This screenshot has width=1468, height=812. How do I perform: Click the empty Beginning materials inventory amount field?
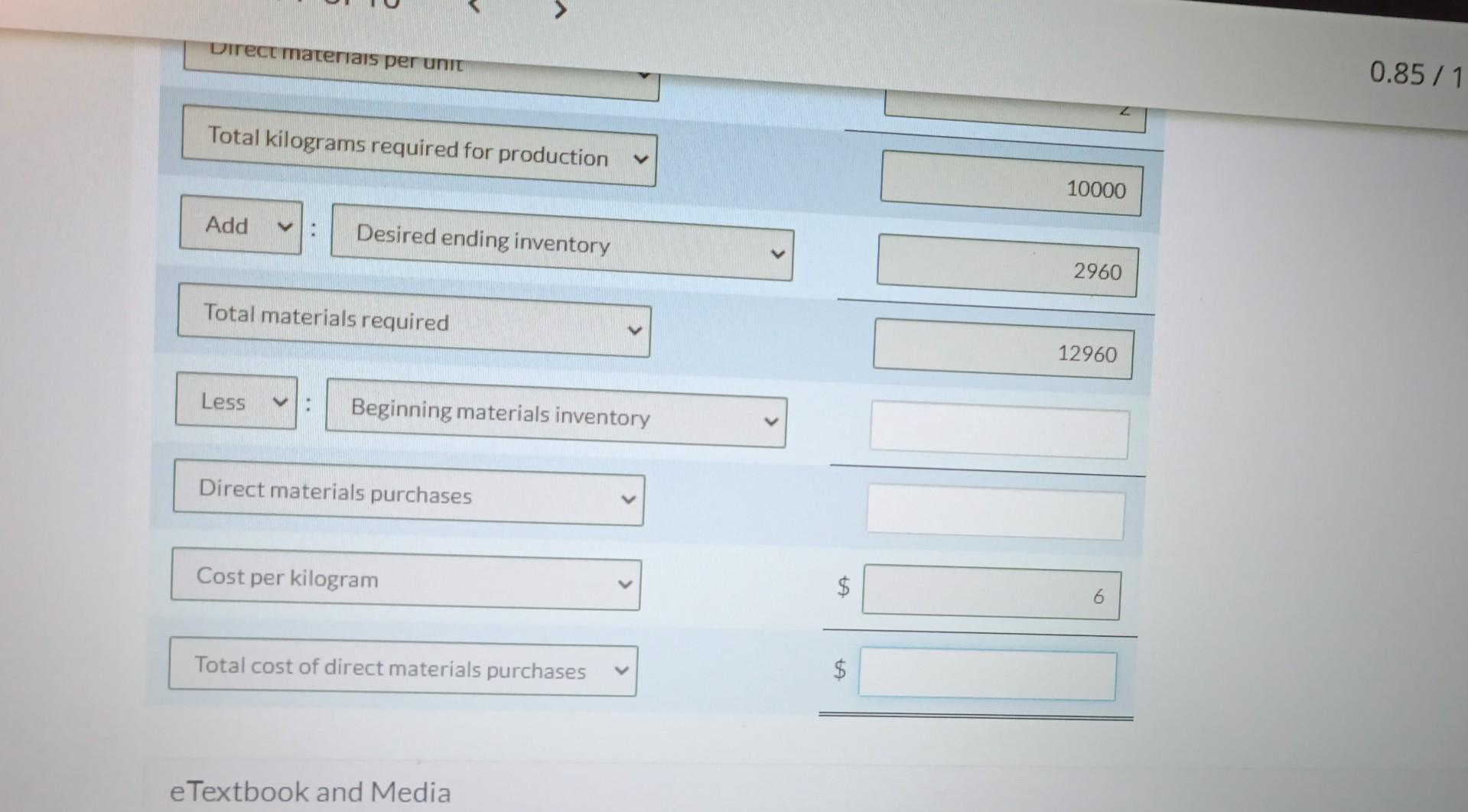coord(999,430)
